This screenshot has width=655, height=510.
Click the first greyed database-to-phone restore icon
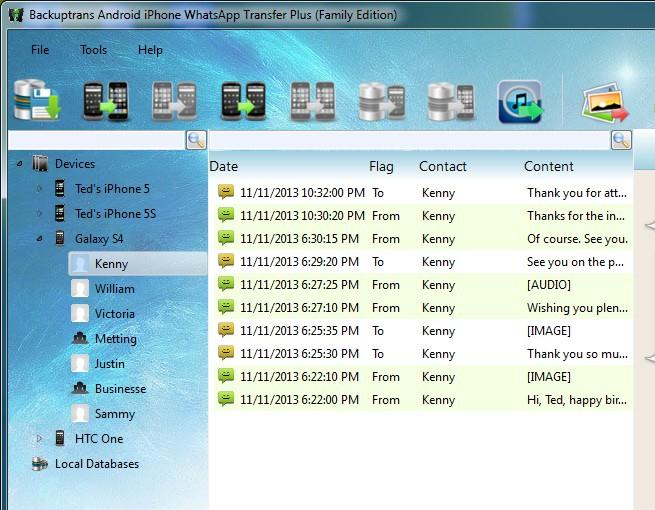(x=382, y=101)
